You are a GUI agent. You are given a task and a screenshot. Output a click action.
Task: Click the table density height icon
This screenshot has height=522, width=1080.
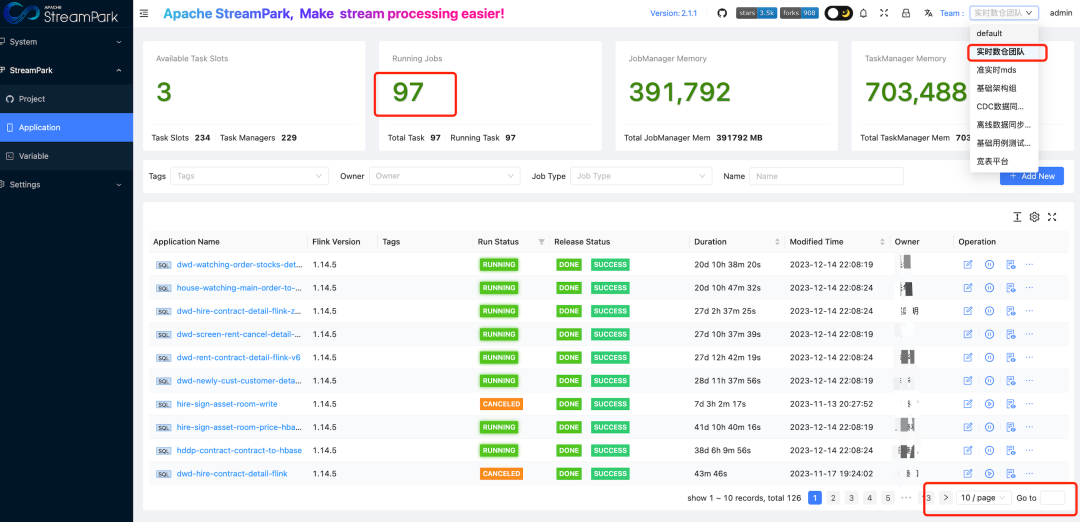click(1017, 217)
